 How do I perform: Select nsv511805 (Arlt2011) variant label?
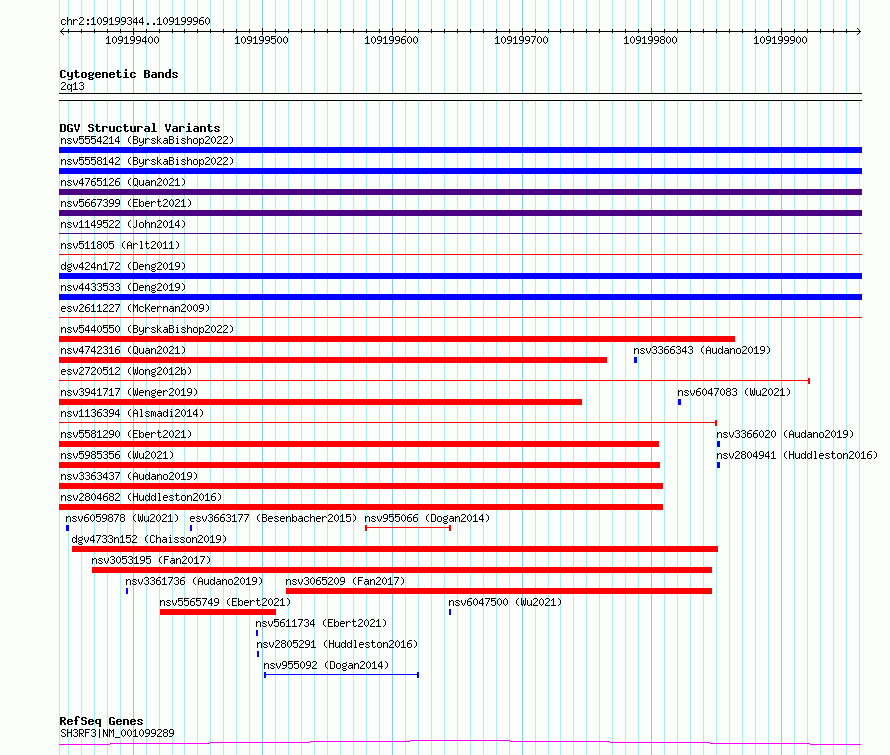(x=120, y=245)
